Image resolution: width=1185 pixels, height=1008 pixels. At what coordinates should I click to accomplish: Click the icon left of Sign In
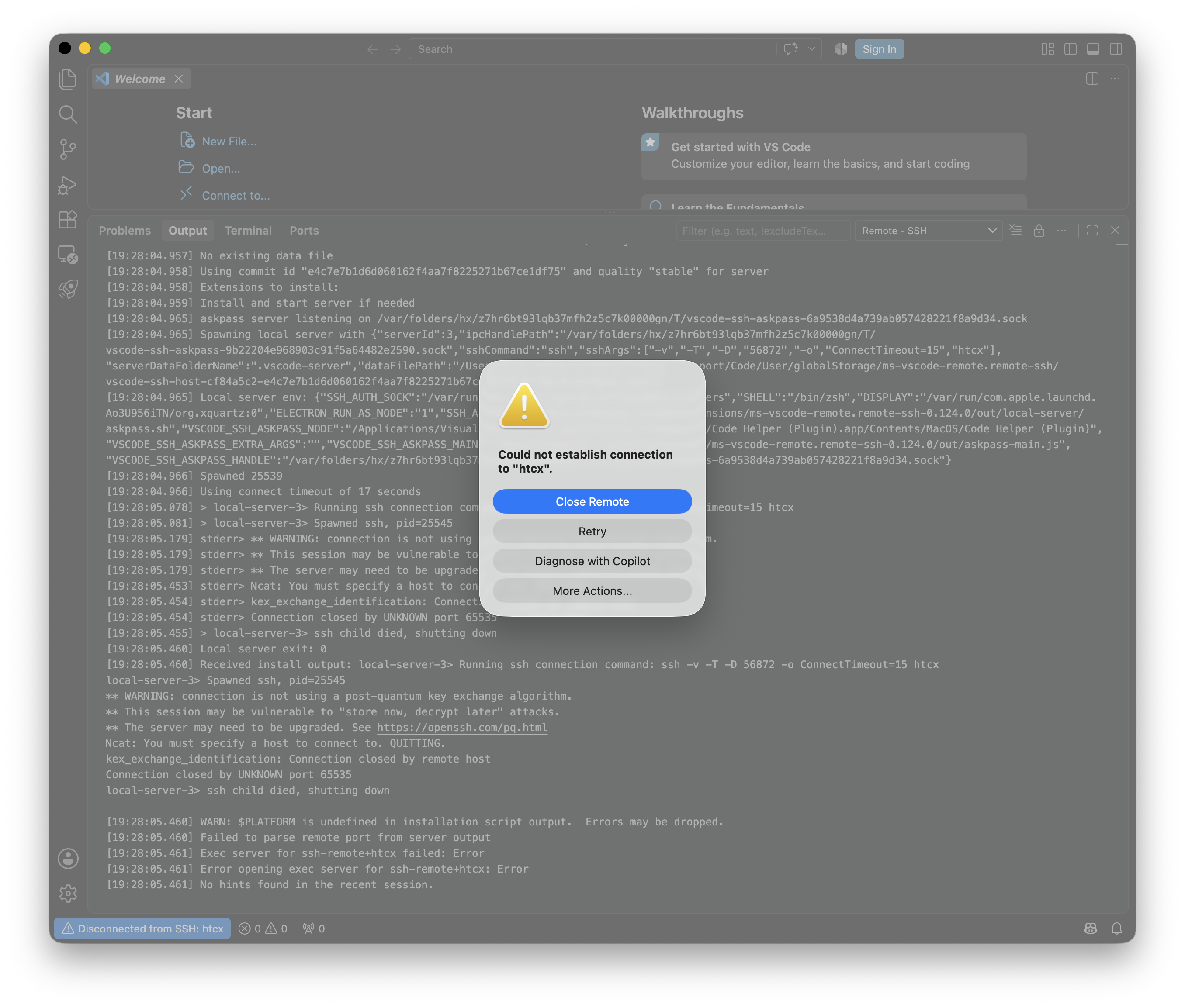click(x=841, y=49)
